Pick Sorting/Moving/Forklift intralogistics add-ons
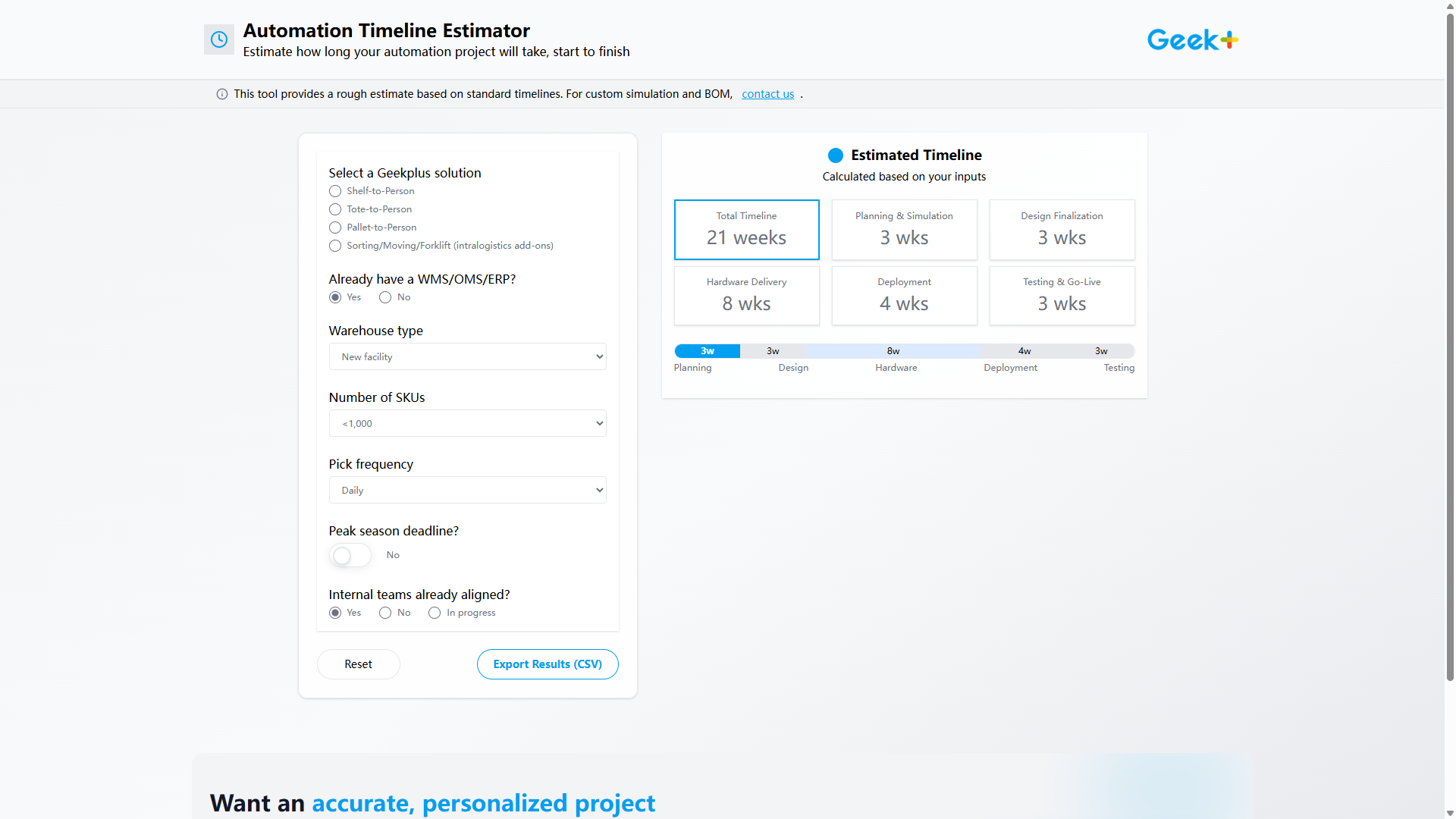 click(x=334, y=246)
